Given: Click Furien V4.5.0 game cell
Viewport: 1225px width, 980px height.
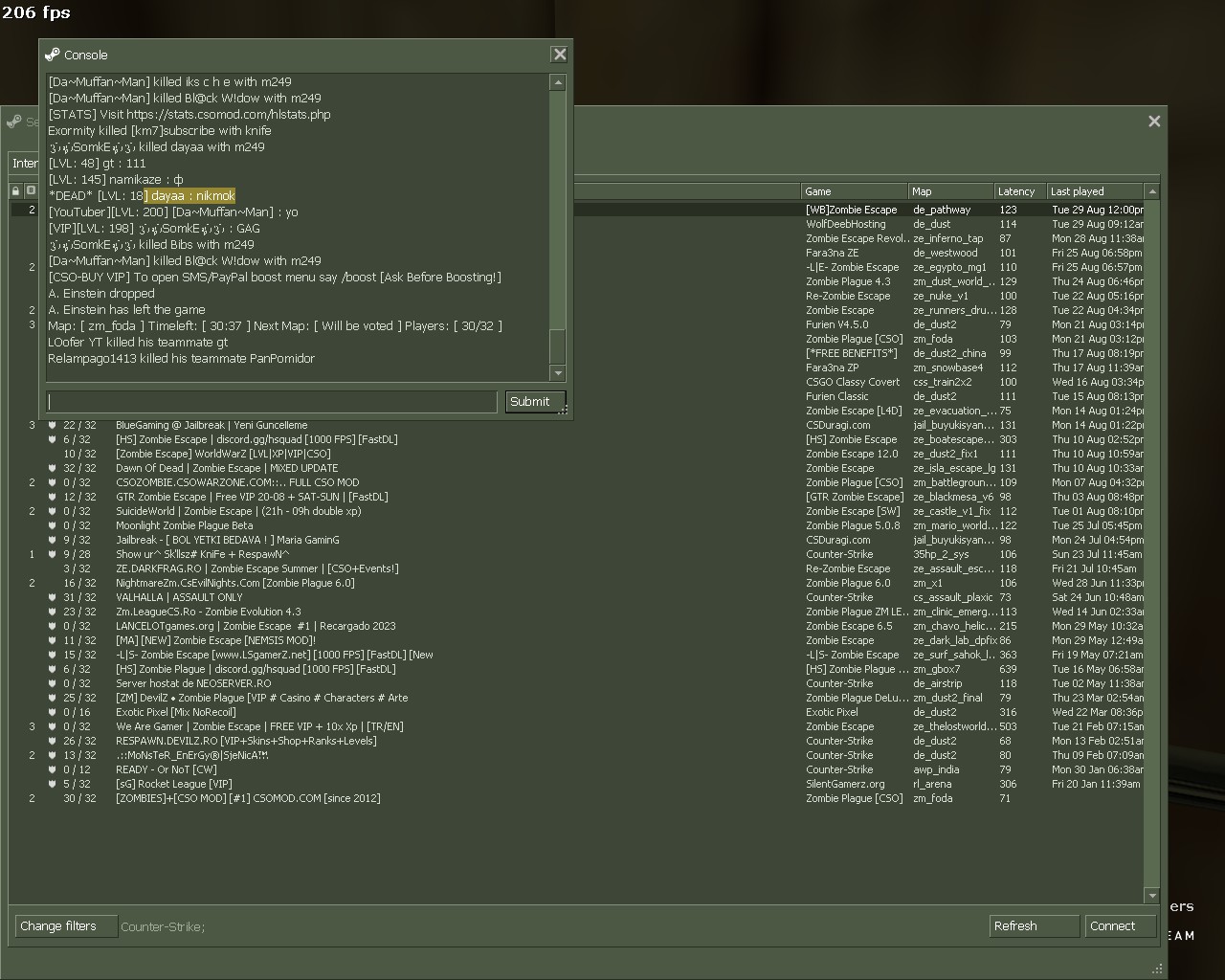Looking at the screenshot, I should click(837, 324).
